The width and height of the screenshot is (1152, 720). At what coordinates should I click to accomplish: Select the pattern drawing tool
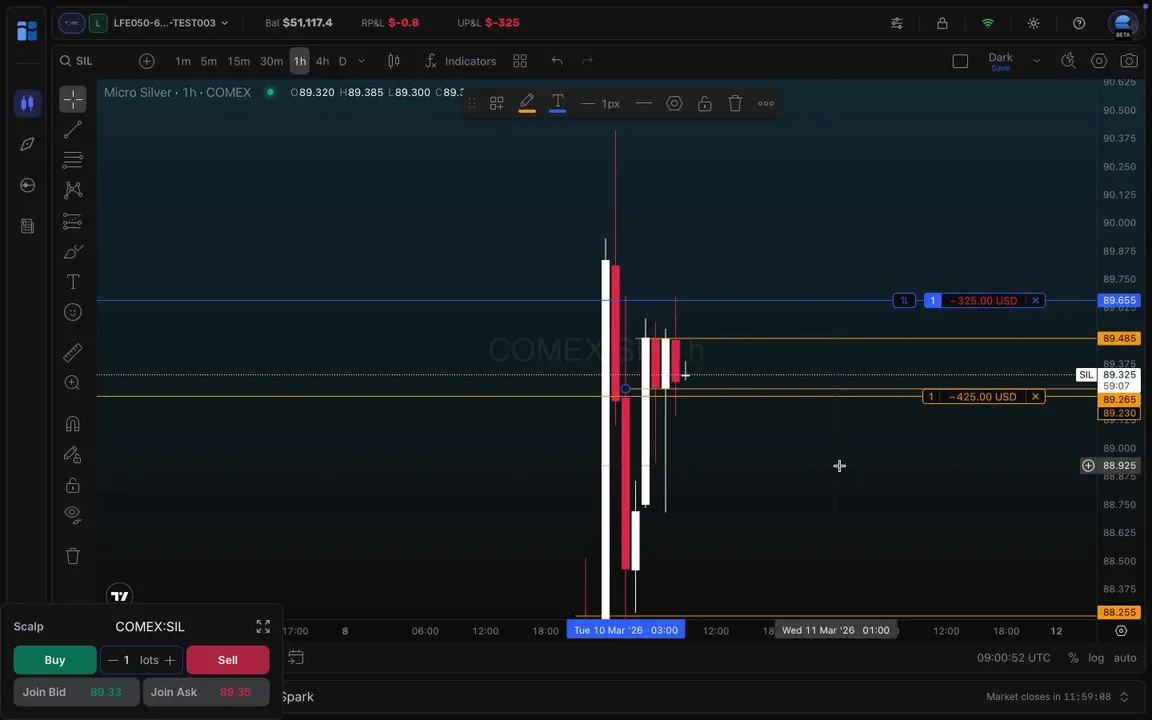[x=73, y=190]
